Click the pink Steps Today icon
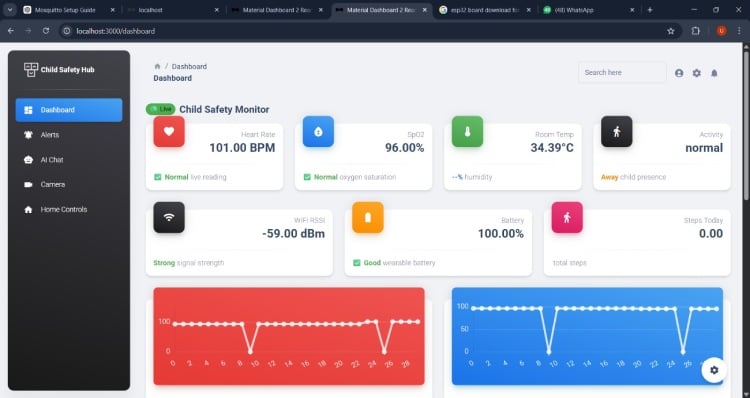Viewport: 750px width, 398px height. tap(567, 218)
